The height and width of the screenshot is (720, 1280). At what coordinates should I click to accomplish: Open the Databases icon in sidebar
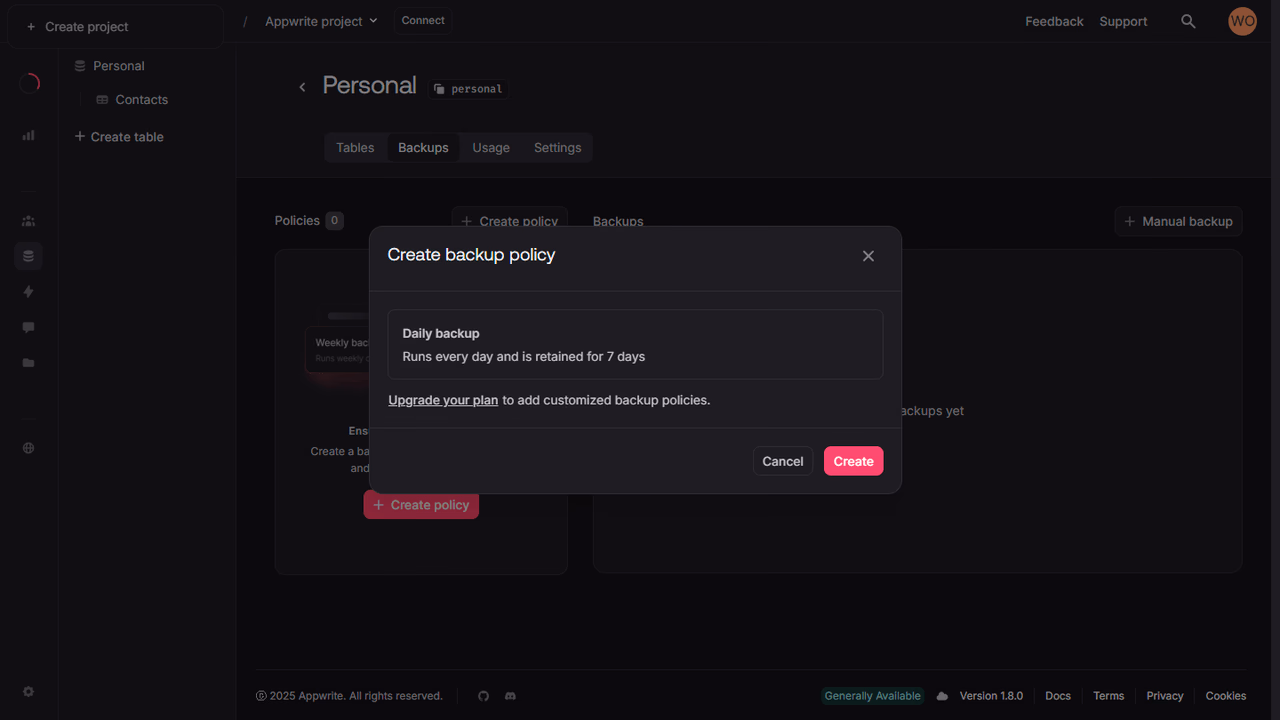pos(28,256)
